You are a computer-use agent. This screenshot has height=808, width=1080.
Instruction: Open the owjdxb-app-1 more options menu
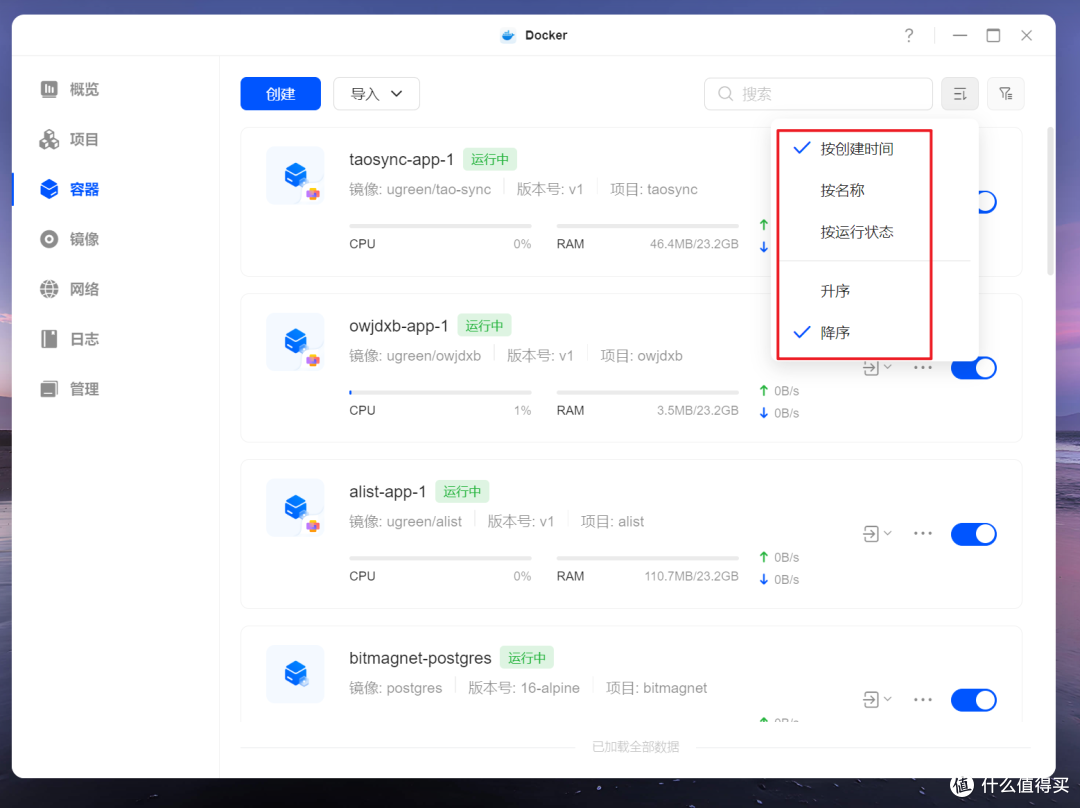click(922, 368)
